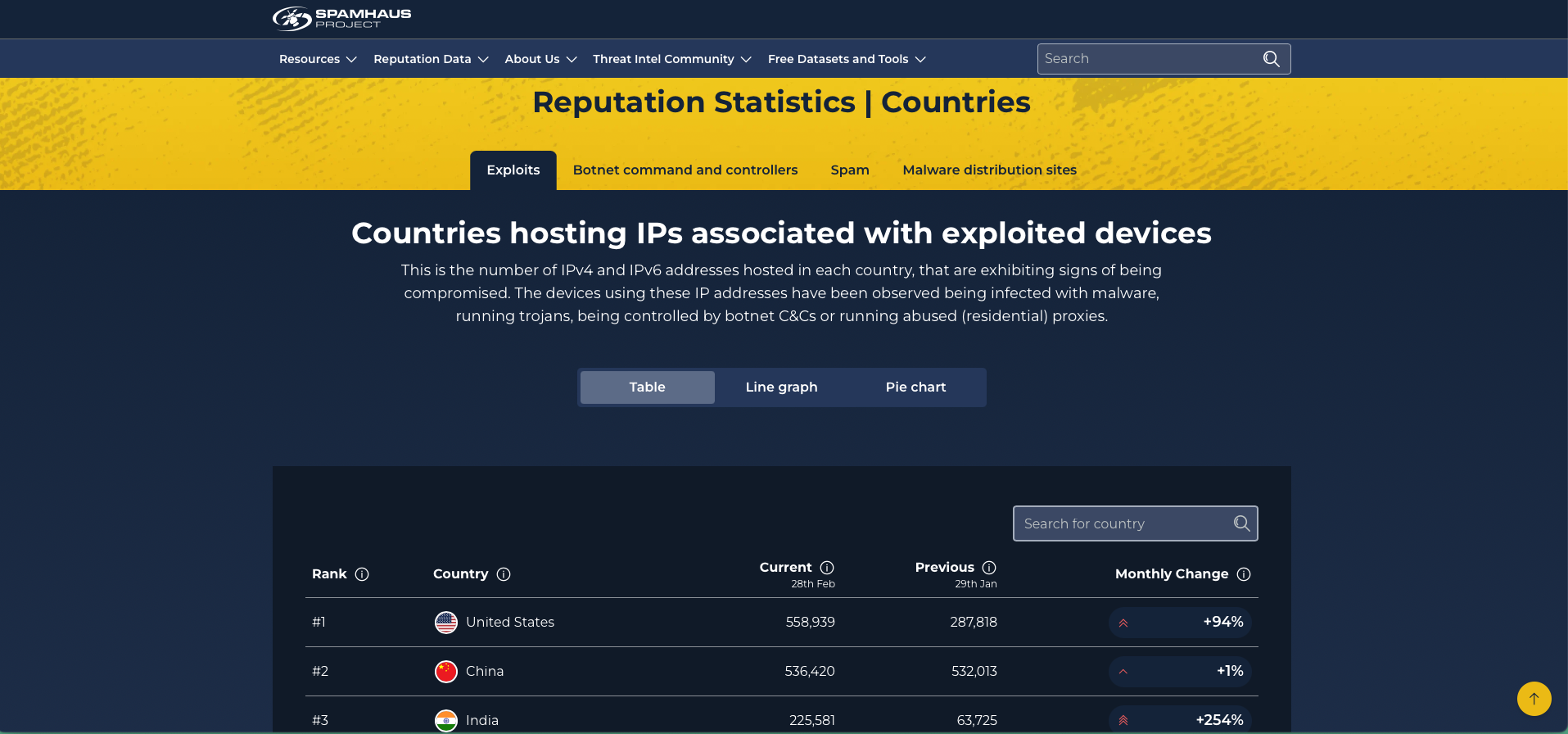Select the Exploits tab
Screen dimensions: 1568x734
coord(513,170)
